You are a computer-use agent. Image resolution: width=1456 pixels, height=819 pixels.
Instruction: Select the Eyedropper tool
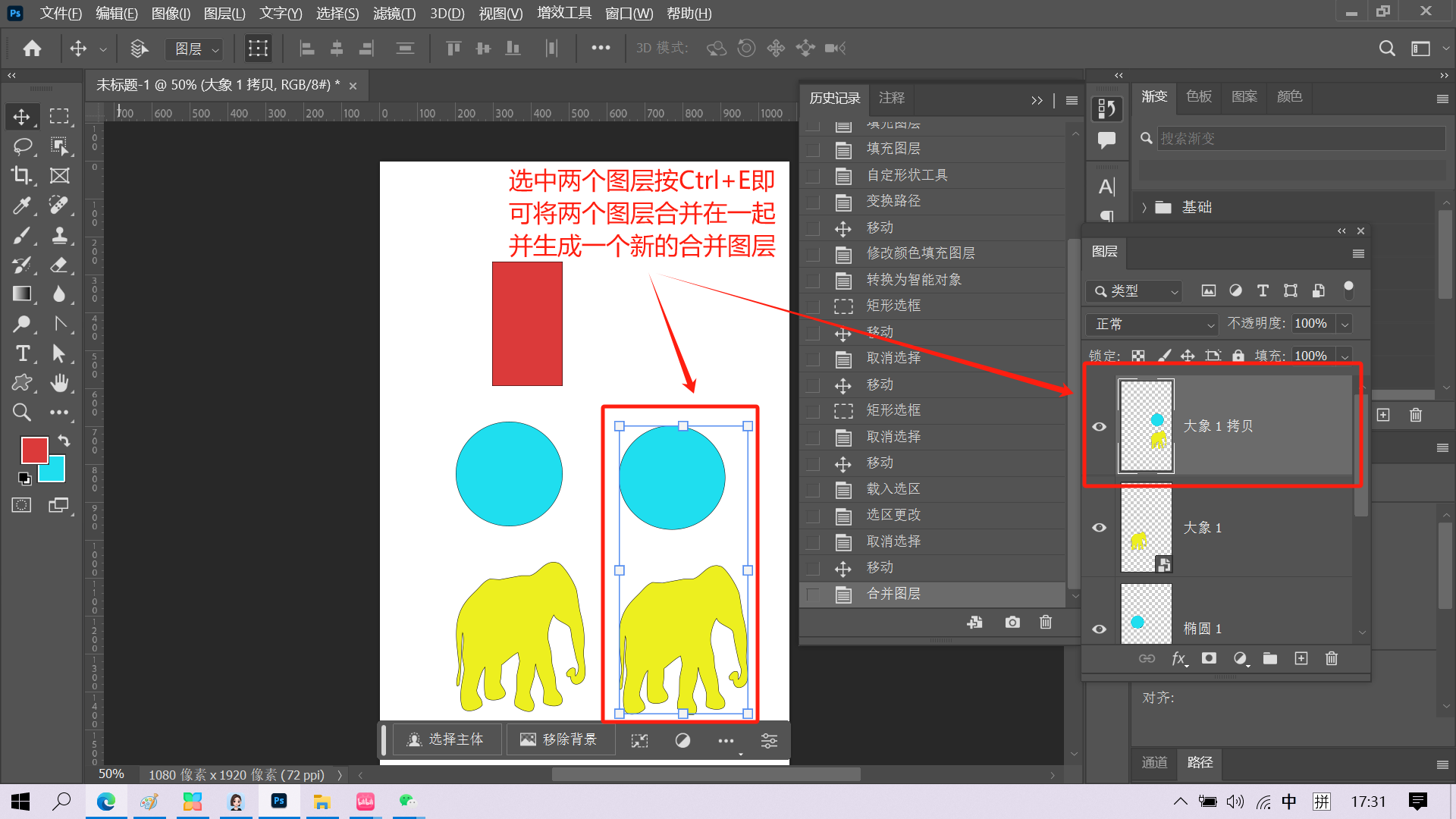[22, 206]
